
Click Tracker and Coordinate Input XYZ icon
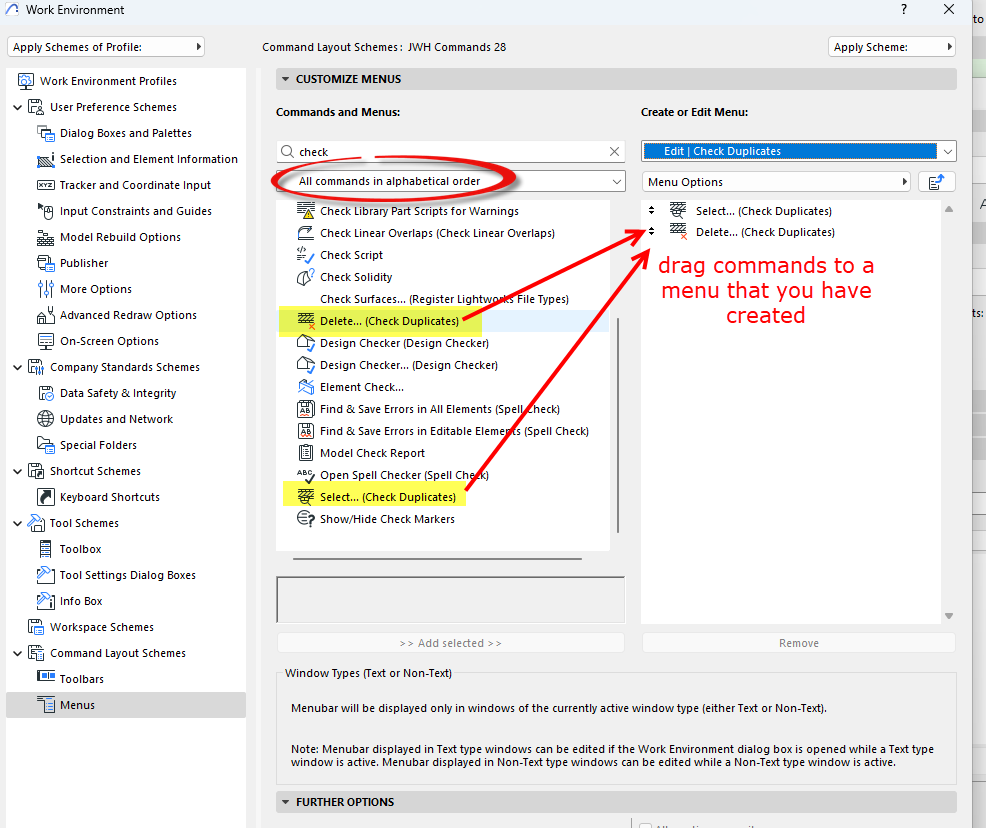pyautogui.click(x=46, y=185)
